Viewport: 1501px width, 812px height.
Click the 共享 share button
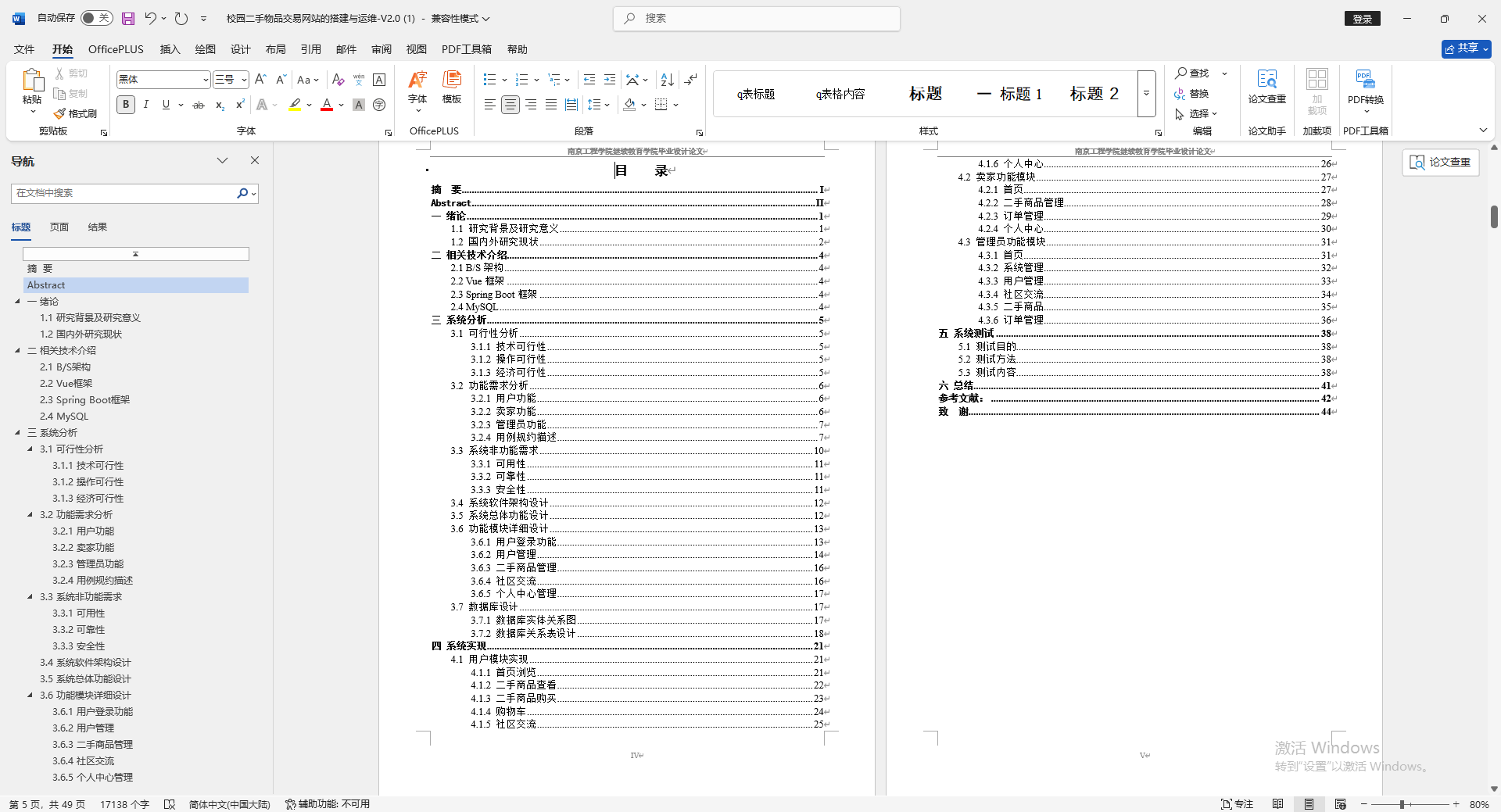point(1465,48)
